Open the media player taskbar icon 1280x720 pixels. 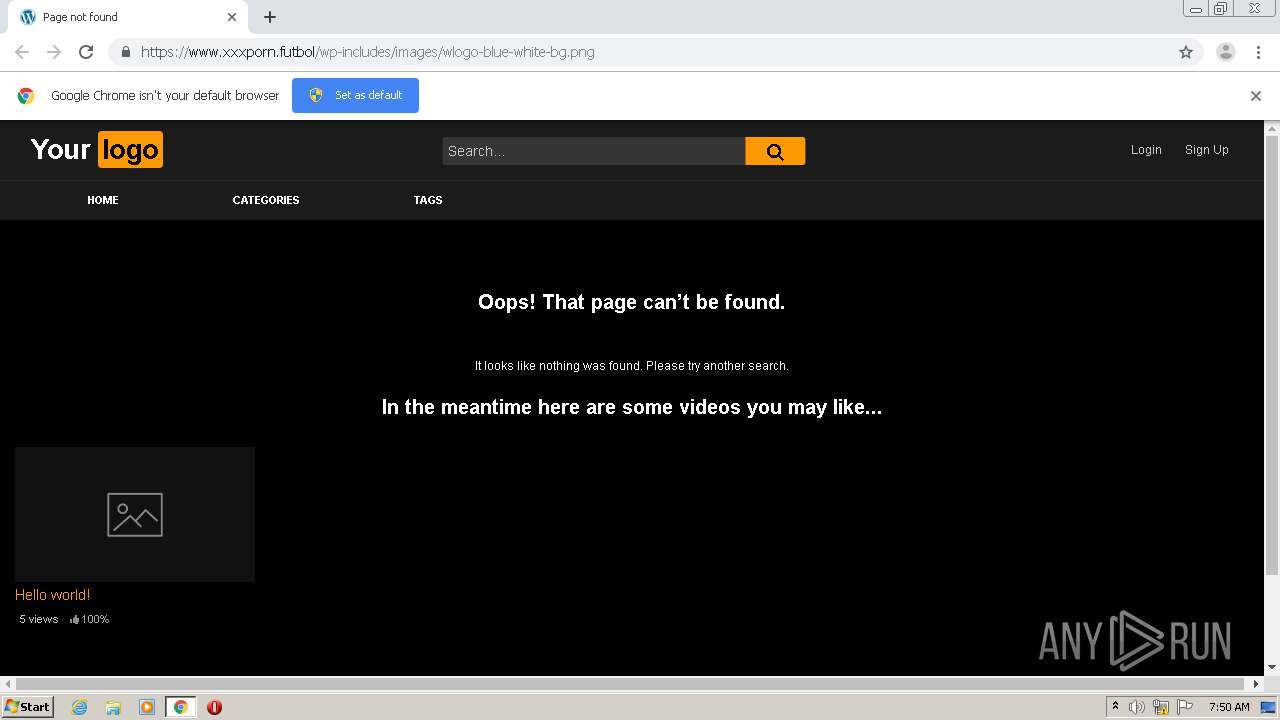click(x=147, y=707)
